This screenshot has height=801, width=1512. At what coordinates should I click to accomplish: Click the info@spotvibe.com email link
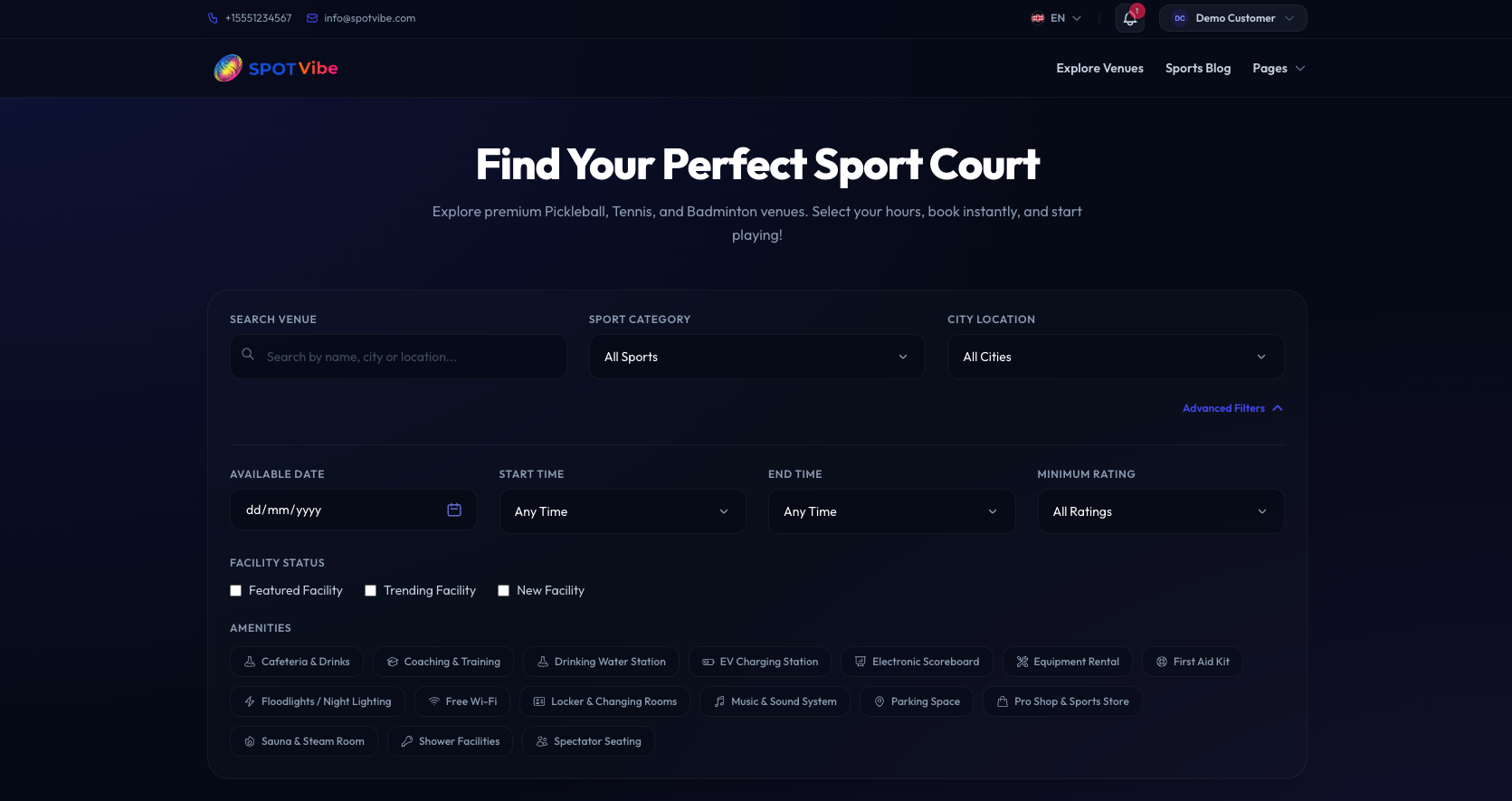pyautogui.click(x=369, y=18)
